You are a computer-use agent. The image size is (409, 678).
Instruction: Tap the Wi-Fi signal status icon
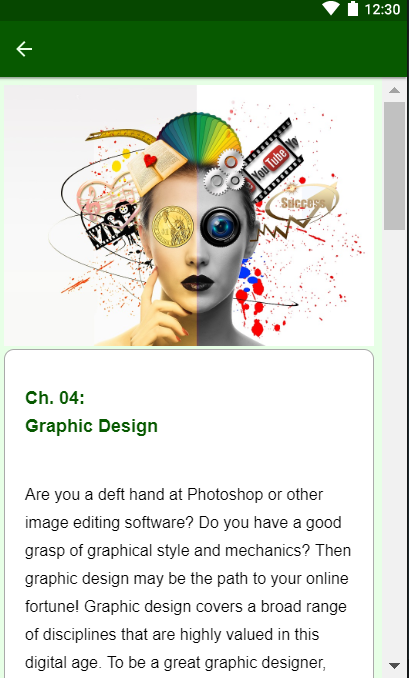331,9
